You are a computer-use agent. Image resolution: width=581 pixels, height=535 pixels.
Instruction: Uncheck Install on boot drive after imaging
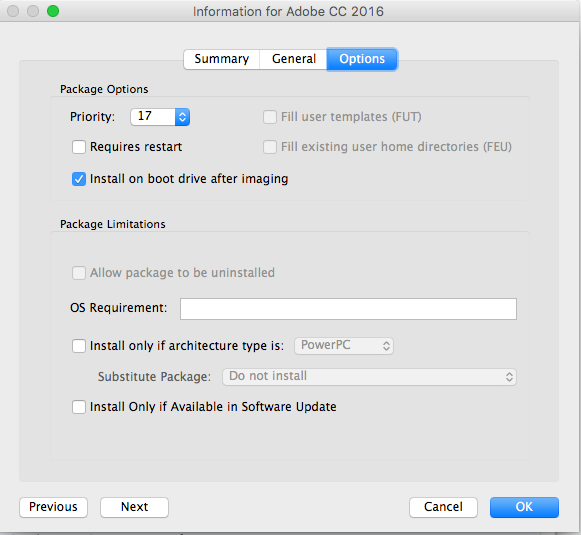tap(79, 179)
